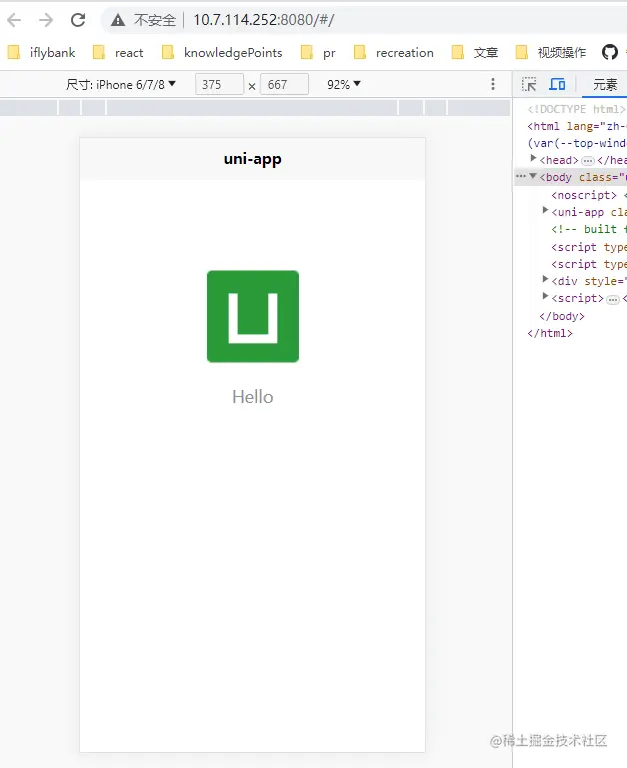Select the DOCTYPE html row
This screenshot has height=768, width=627.
click(x=571, y=109)
